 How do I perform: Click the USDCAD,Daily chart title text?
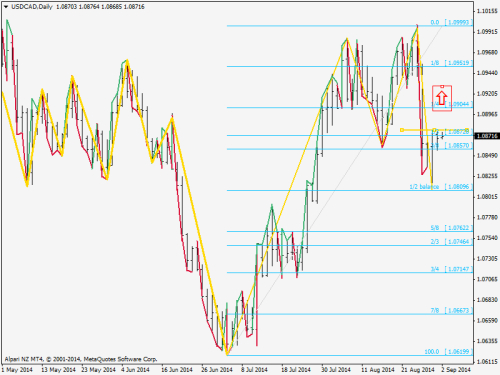(x=32, y=7)
